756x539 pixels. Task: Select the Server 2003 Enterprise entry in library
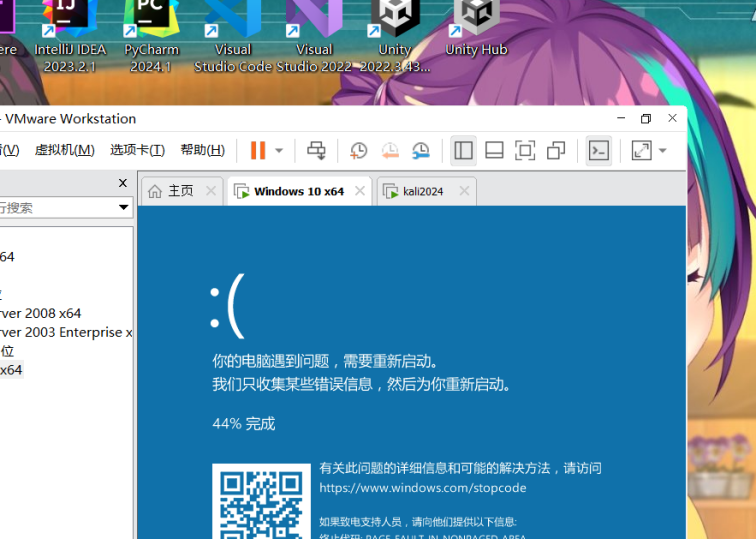pos(66,332)
